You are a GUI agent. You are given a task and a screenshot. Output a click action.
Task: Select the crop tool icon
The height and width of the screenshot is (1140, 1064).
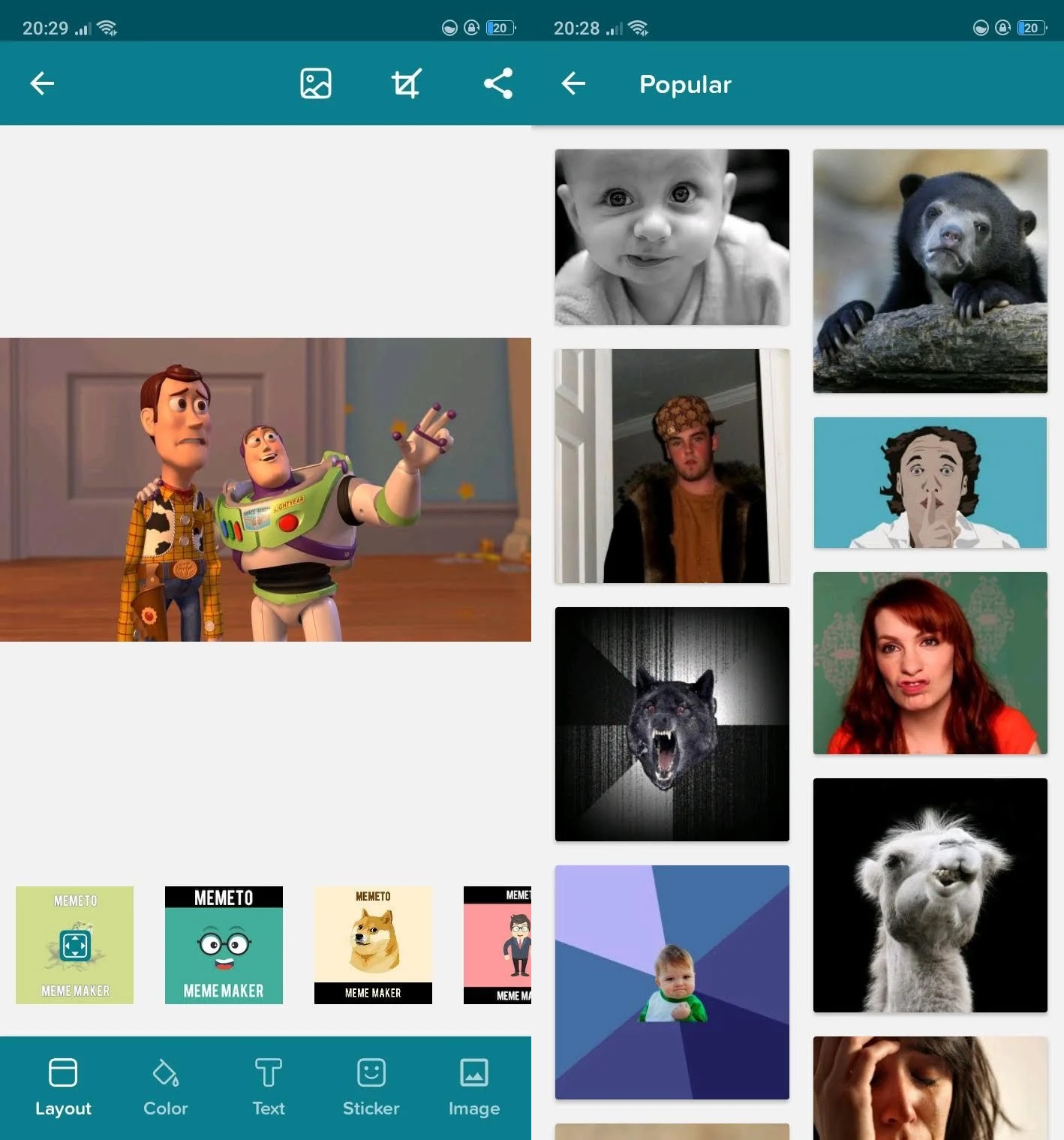[x=406, y=83]
